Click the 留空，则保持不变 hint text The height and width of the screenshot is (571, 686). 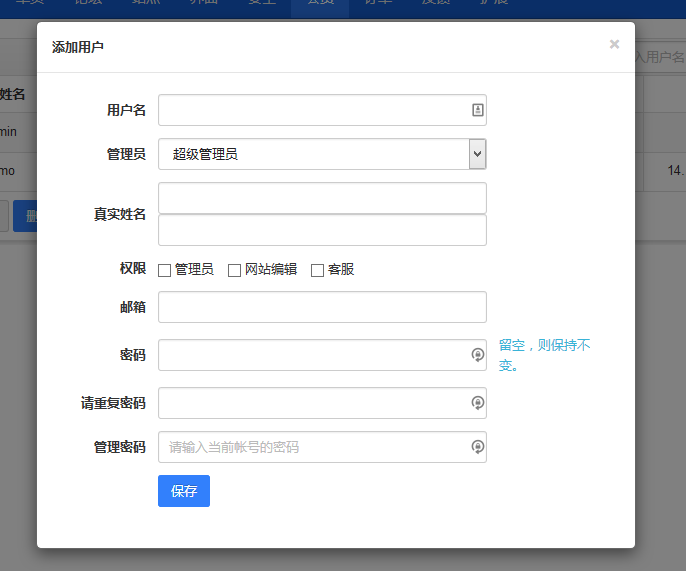(x=544, y=355)
